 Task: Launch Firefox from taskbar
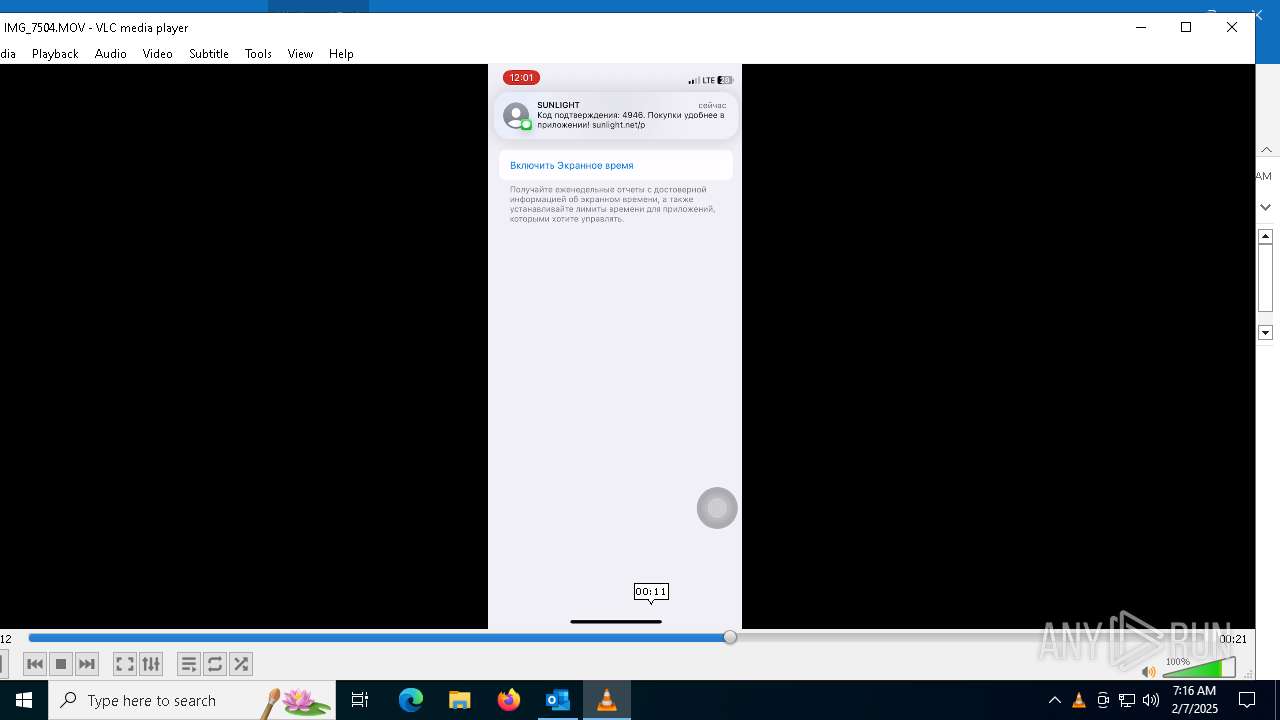pos(509,700)
